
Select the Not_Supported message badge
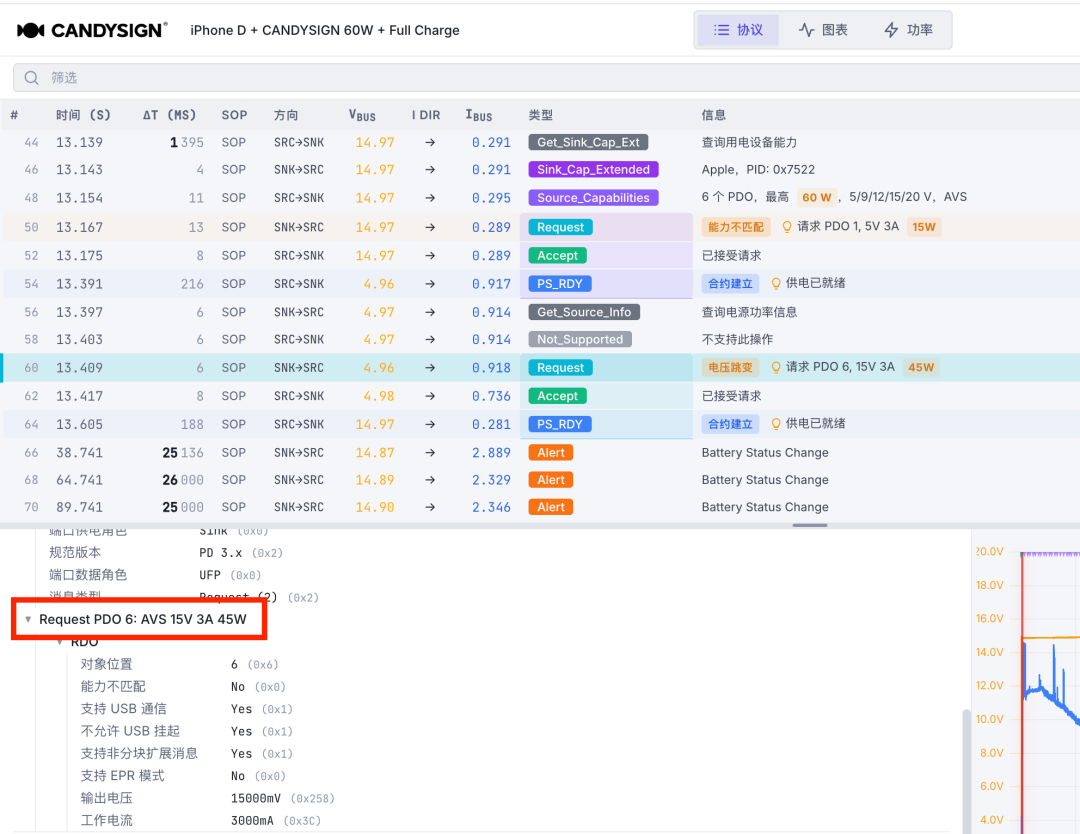pyautogui.click(x=580, y=340)
